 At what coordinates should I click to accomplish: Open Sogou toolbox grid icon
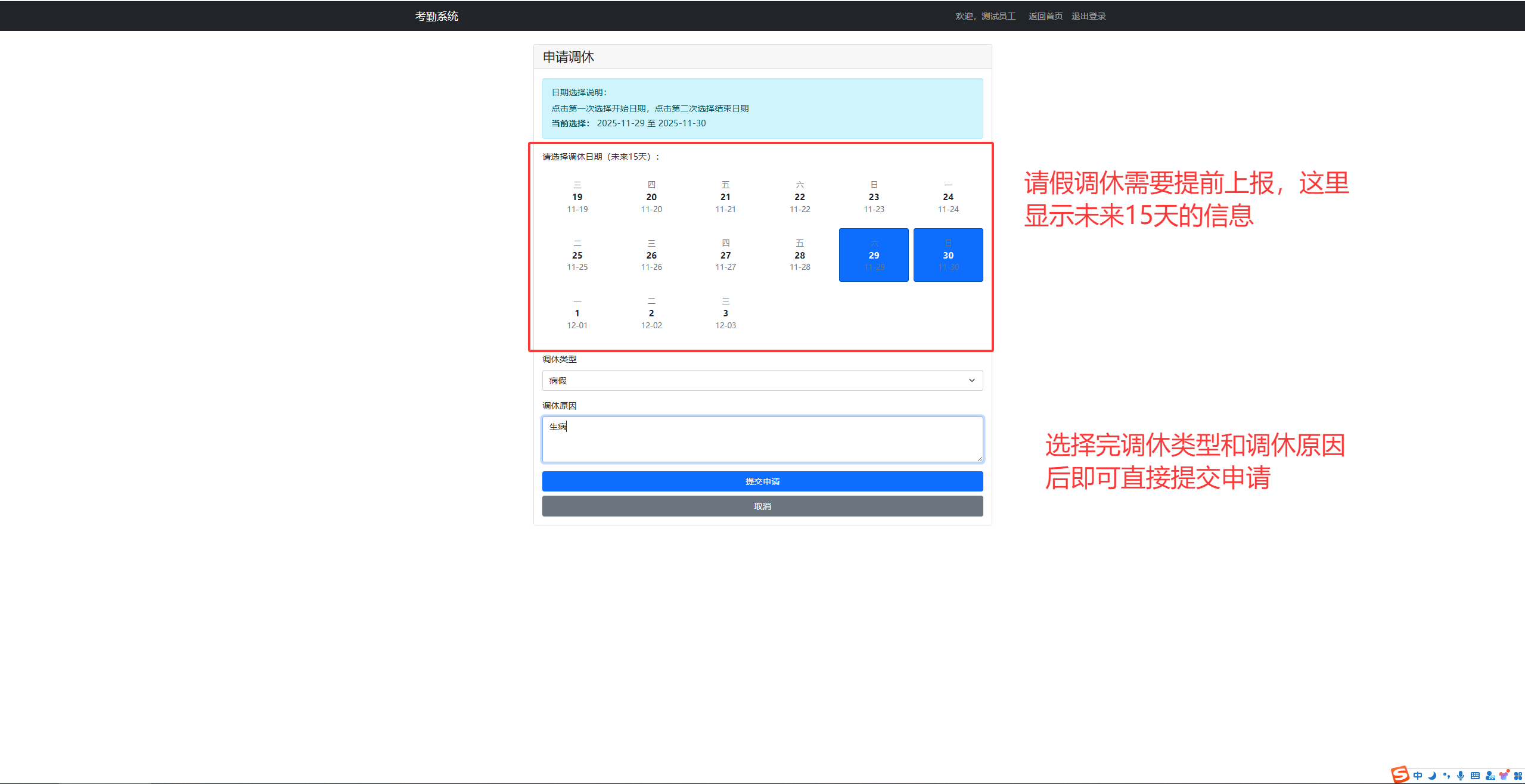pyautogui.click(x=1518, y=776)
